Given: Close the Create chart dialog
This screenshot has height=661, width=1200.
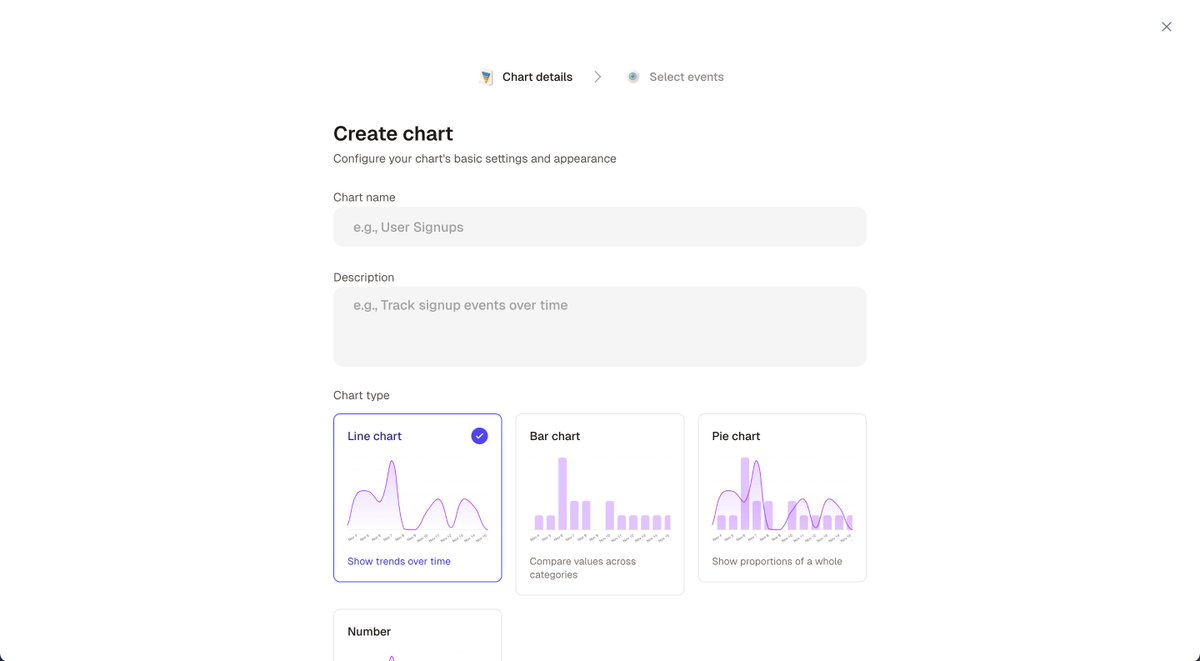Looking at the screenshot, I should (1166, 27).
